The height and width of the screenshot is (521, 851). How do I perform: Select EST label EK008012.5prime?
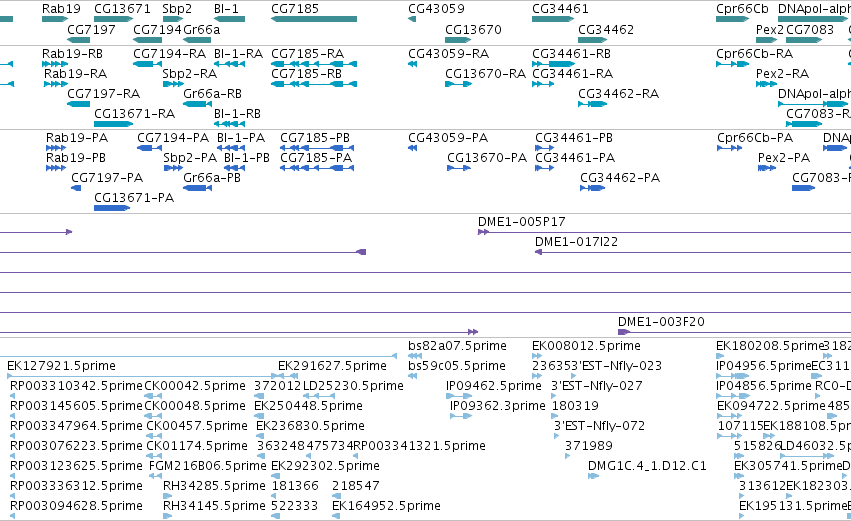(586, 346)
